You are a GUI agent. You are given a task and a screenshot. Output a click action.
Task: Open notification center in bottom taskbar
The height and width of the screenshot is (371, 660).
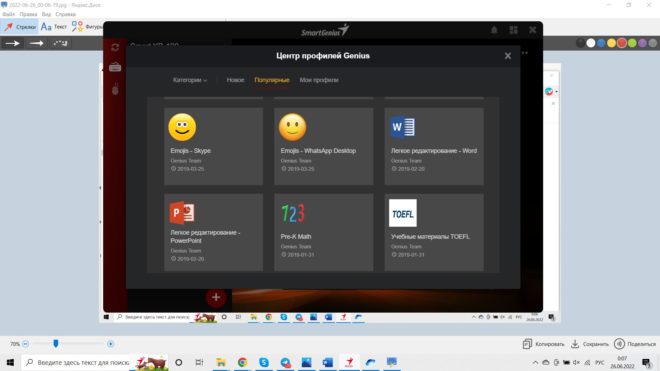(646, 362)
